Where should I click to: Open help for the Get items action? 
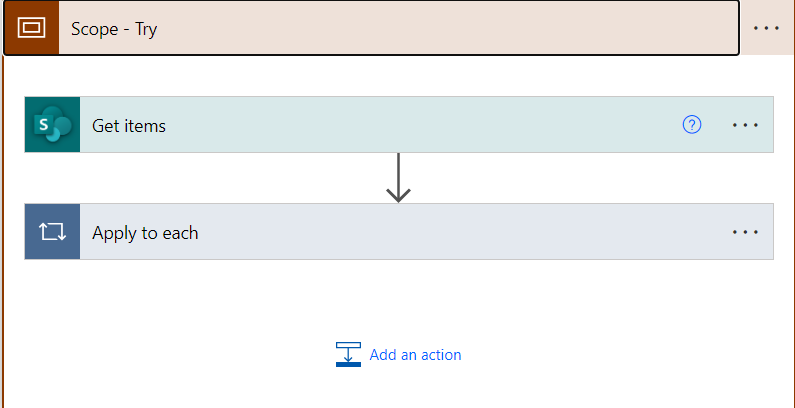point(691,125)
